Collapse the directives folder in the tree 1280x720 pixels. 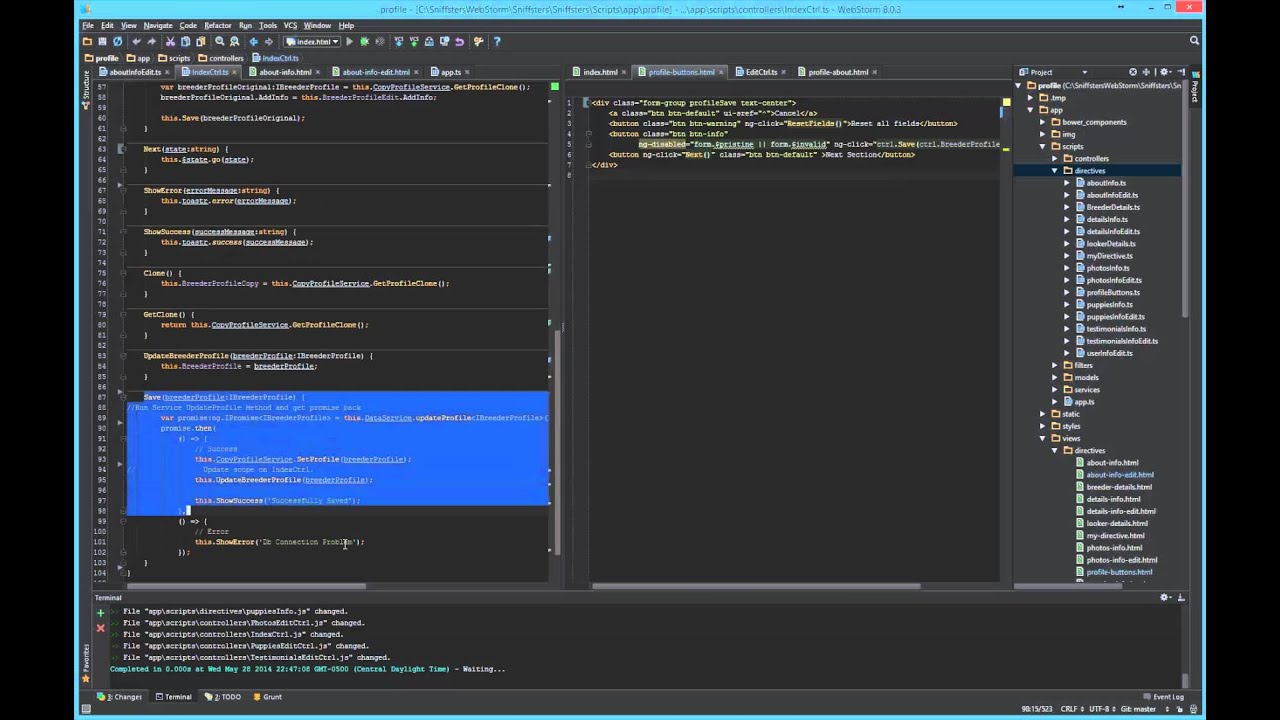tap(1054, 171)
